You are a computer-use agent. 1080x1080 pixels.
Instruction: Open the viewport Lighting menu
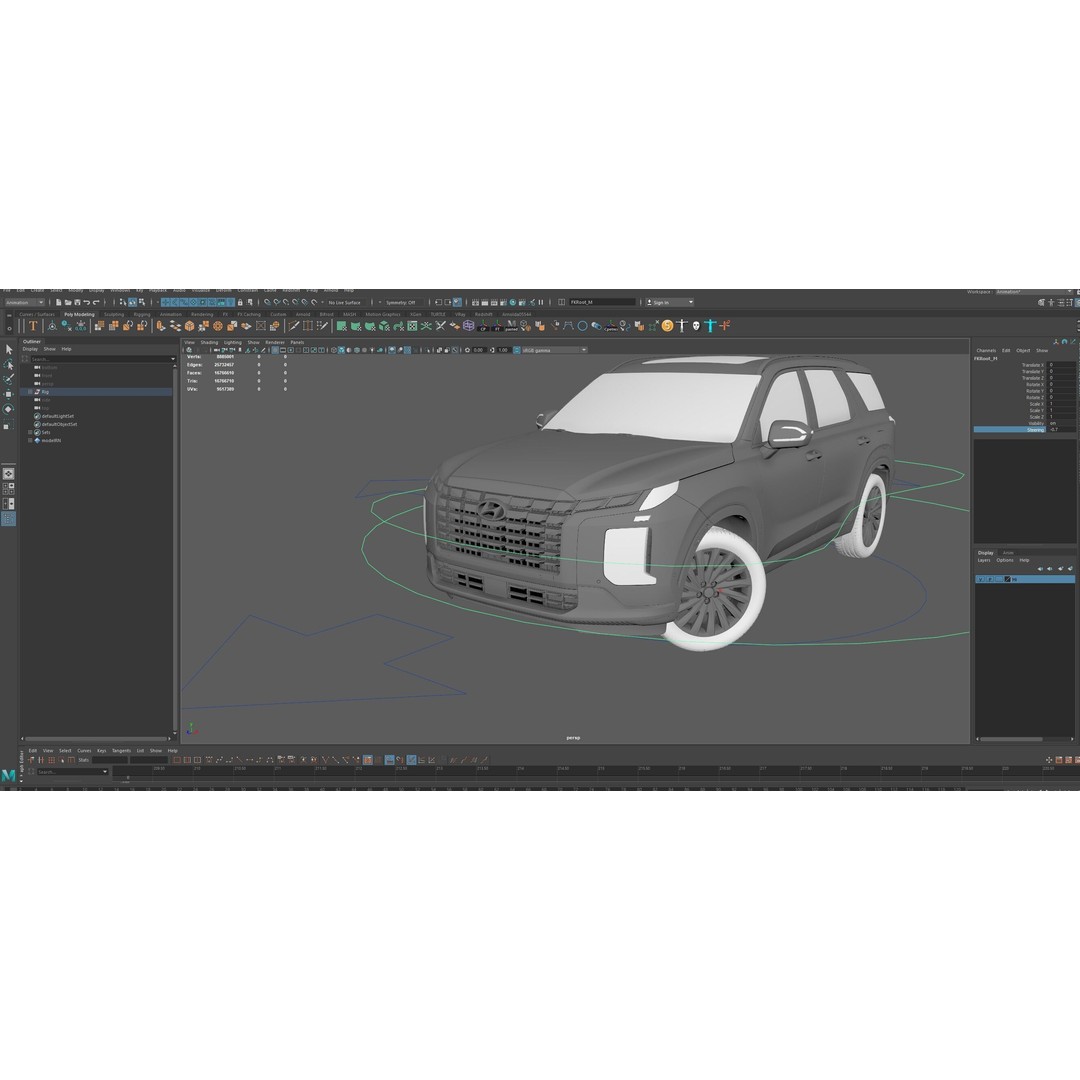233,342
